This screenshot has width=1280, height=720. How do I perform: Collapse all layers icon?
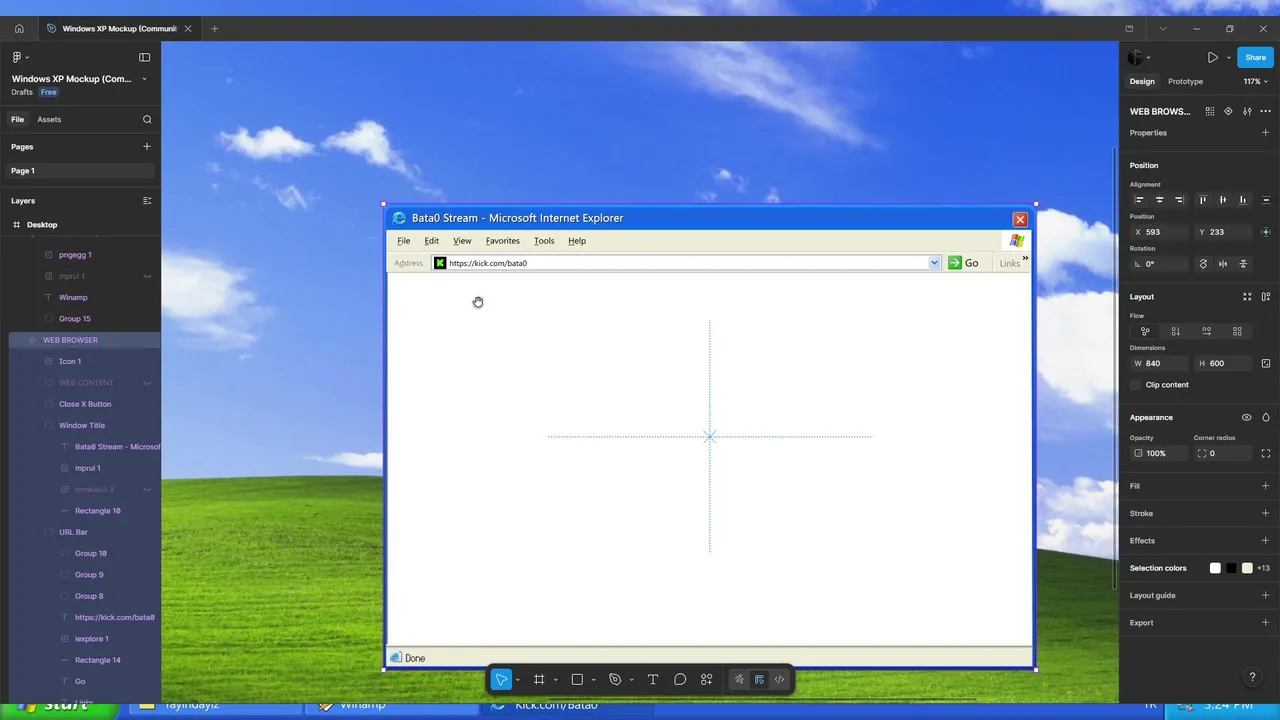(147, 201)
